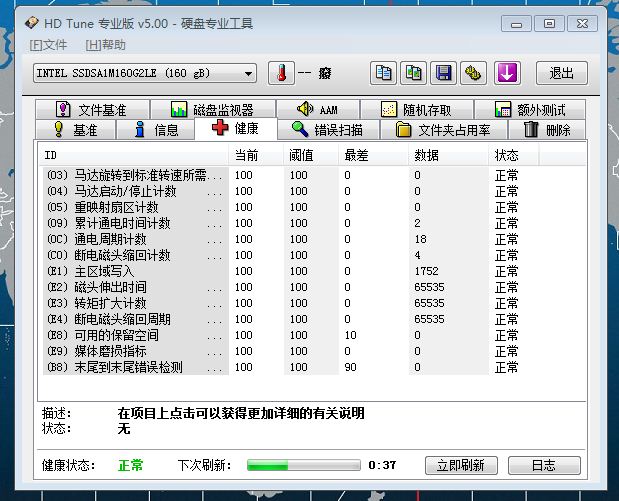The width and height of the screenshot is (619, 501).
Task: Click worst value 10 in E8 row
Action: (350, 335)
